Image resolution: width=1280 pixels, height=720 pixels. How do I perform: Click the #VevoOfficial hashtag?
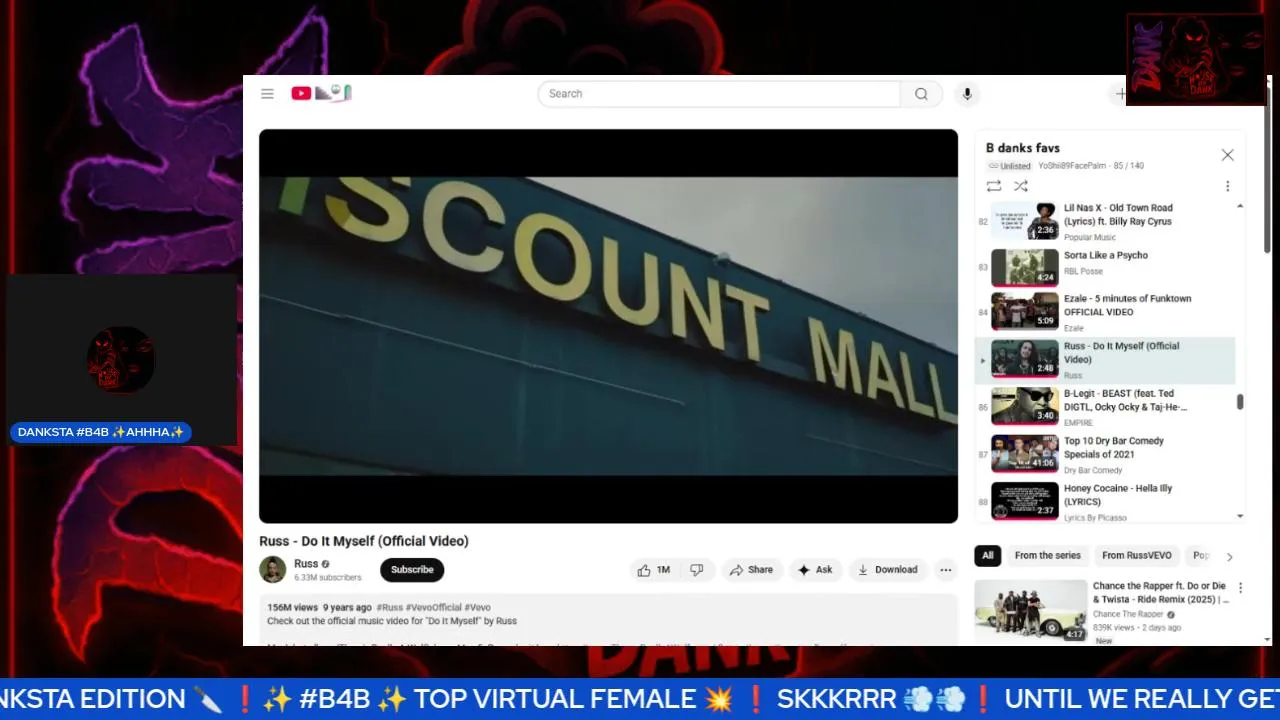coord(434,607)
